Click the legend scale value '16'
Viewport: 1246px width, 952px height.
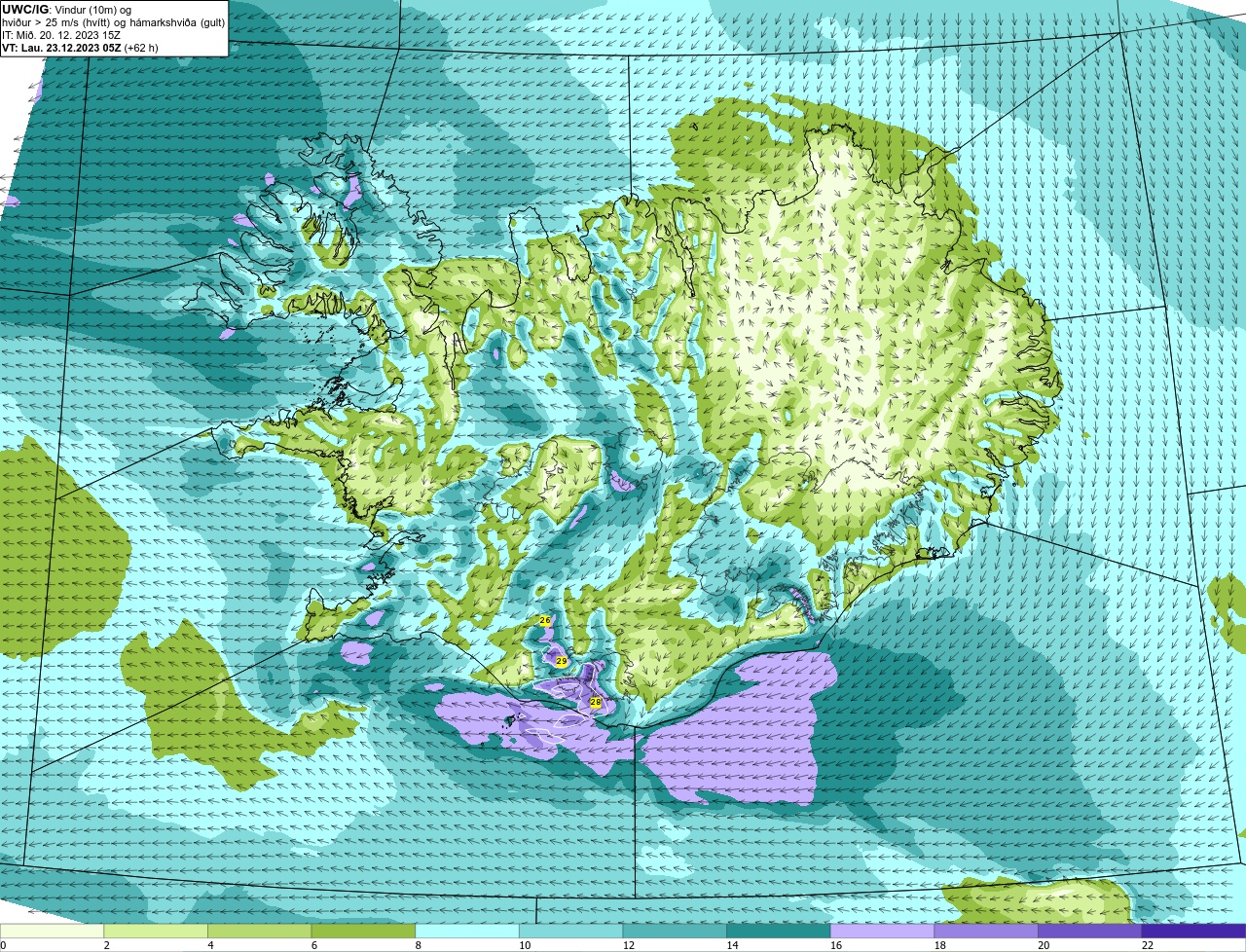tap(836, 945)
